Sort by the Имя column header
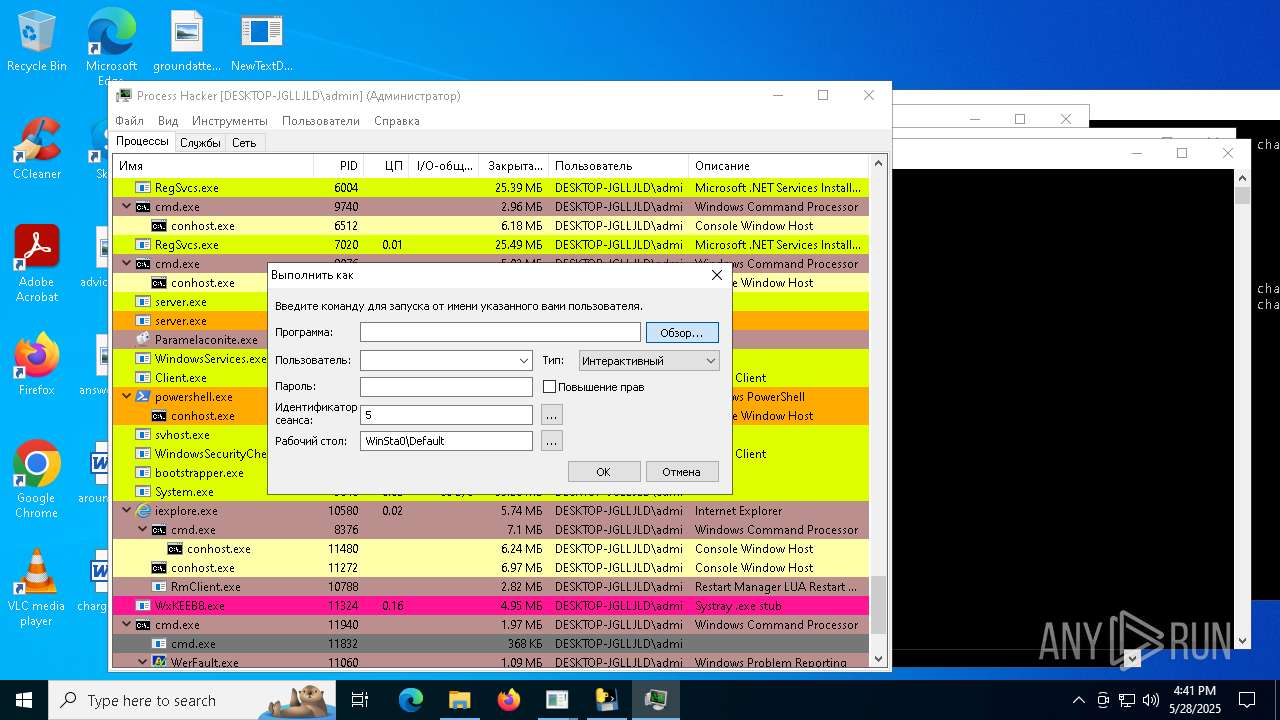The image size is (1280, 720). pos(213,166)
